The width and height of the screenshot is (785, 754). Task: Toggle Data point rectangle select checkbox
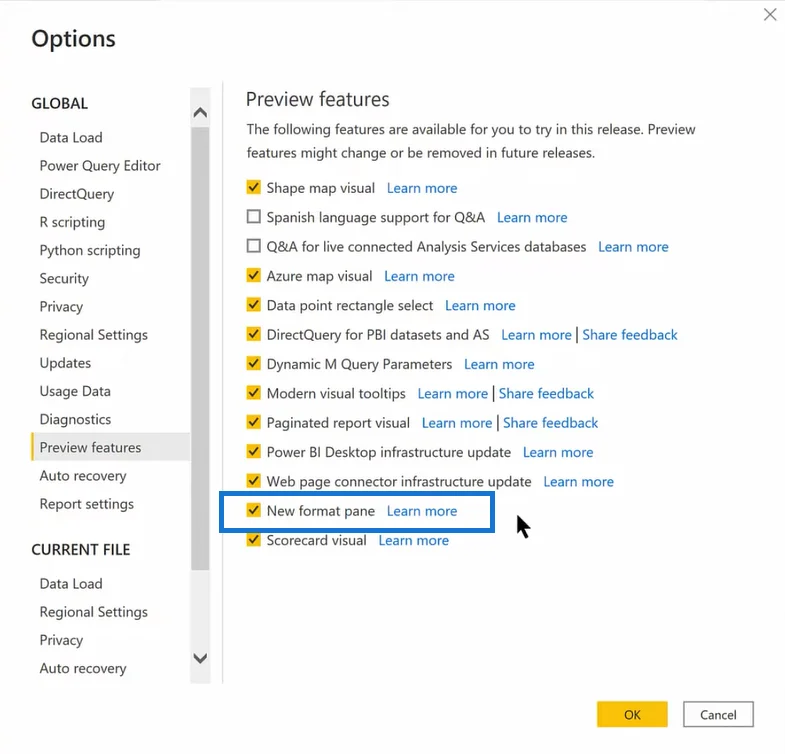pos(253,305)
